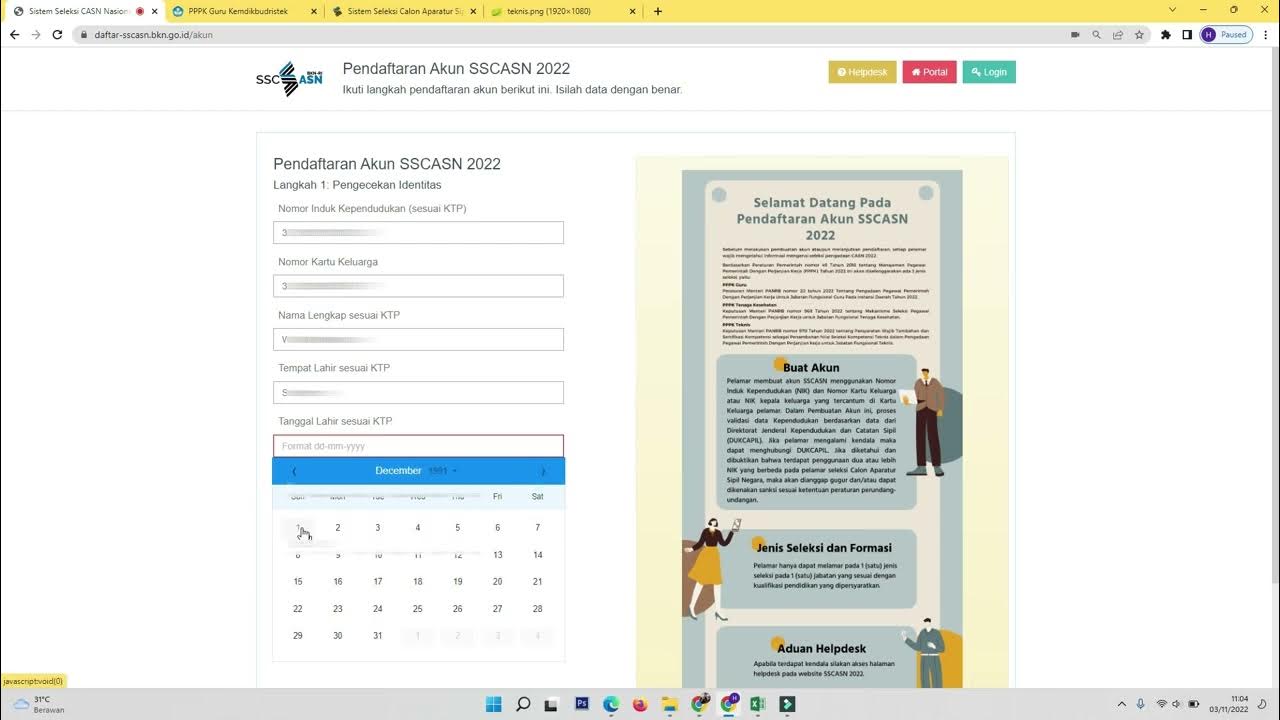This screenshot has width=1280, height=720.
Task: Select Sistem Seleksi CASN Nasional tab
Action: coord(84,11)
